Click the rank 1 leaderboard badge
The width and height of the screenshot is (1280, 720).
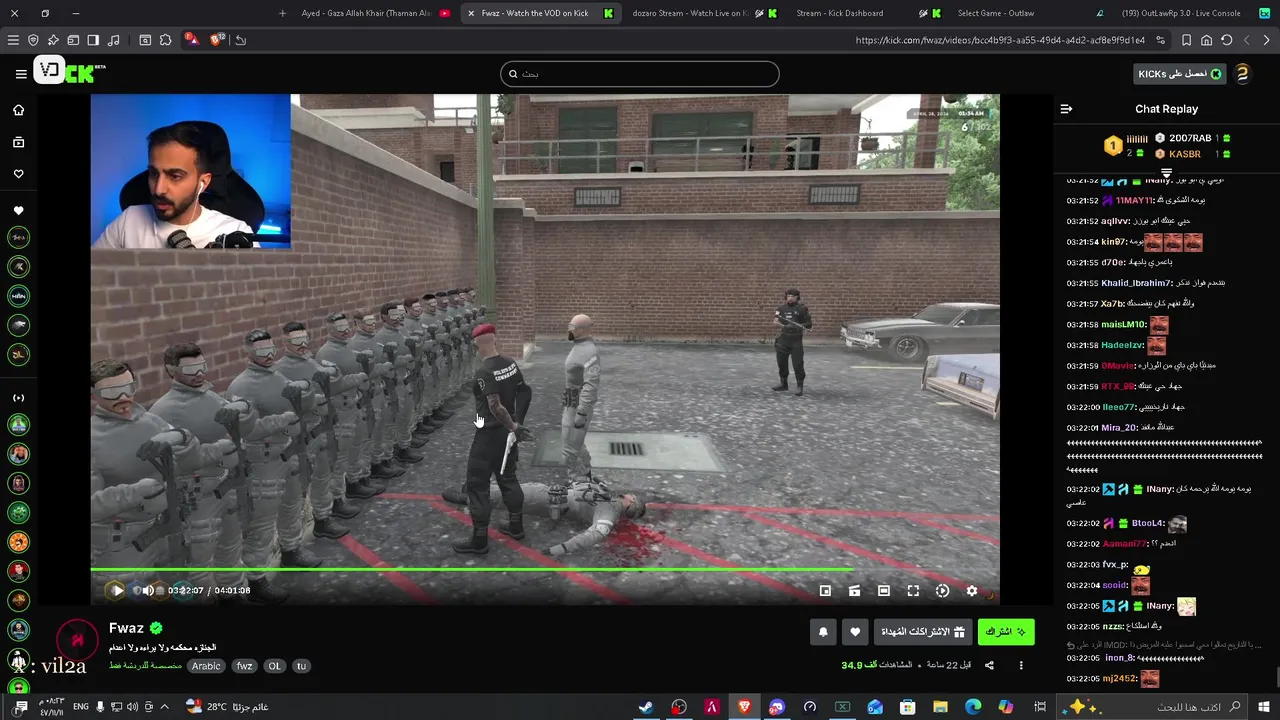pos(1113,146)
